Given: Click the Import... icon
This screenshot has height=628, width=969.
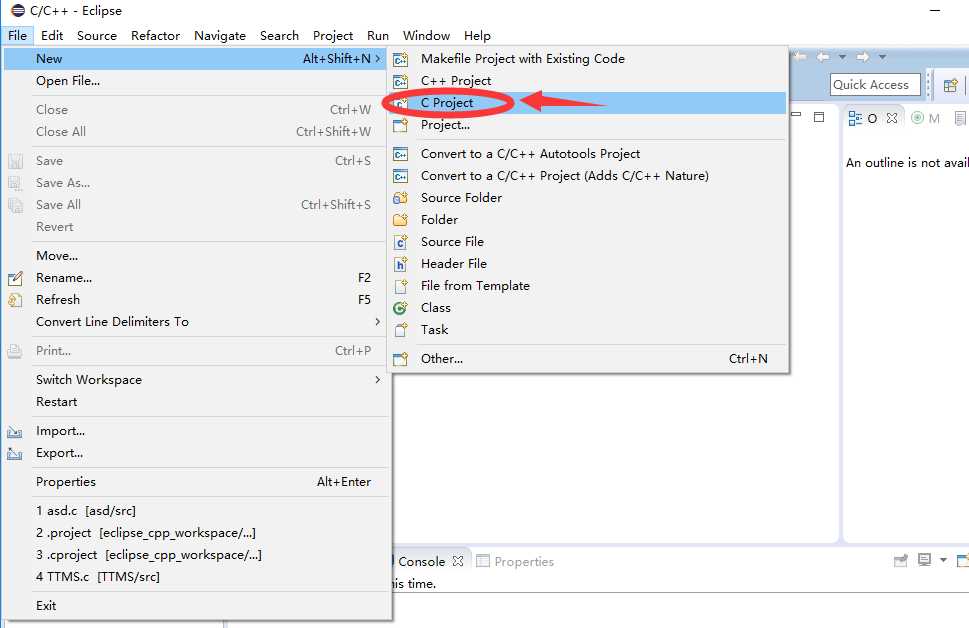Looking at the screenshot, I should point(15,431).
